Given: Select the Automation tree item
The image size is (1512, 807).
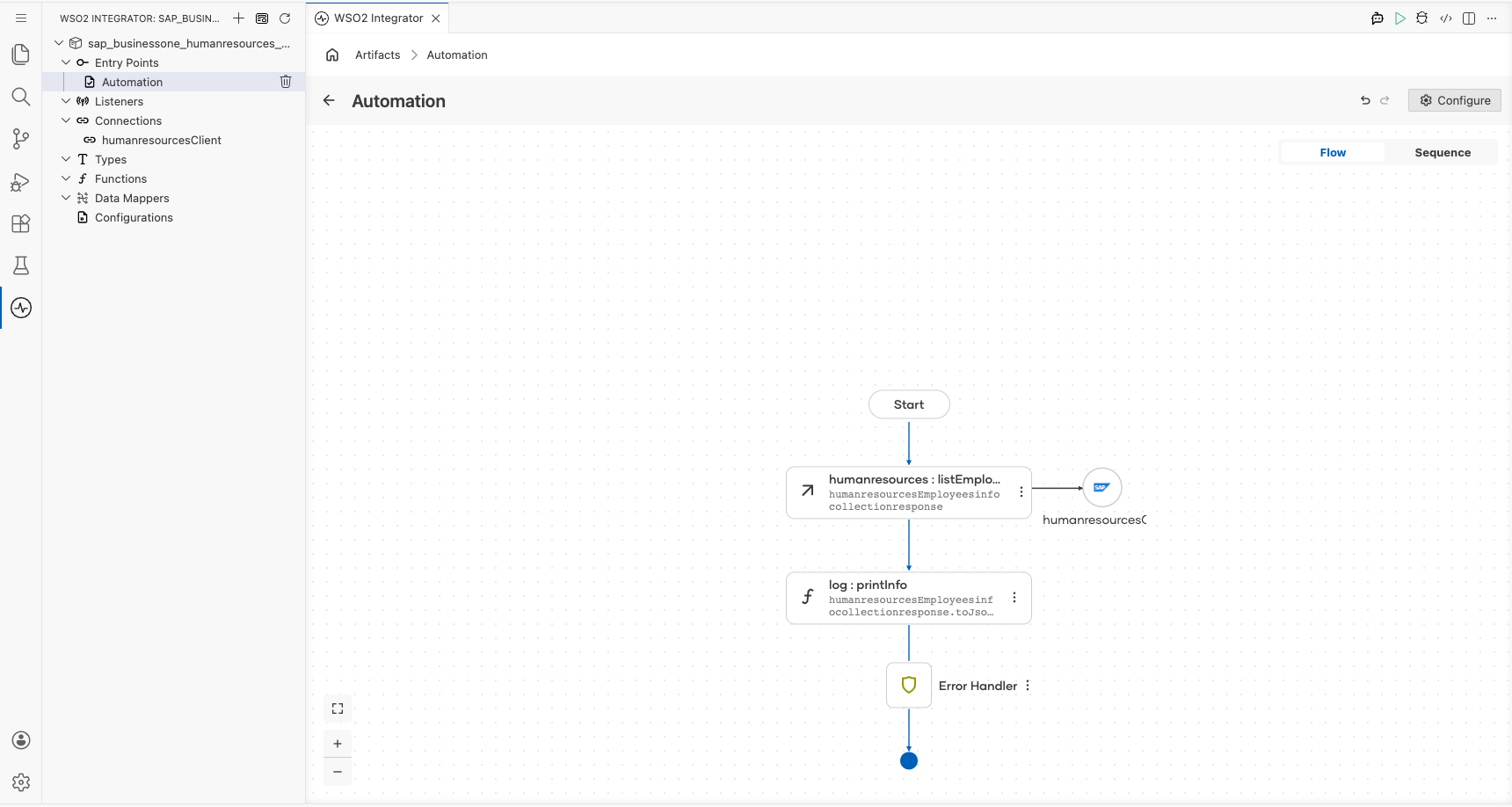Looking at the screenshot, I should [174, 82].
